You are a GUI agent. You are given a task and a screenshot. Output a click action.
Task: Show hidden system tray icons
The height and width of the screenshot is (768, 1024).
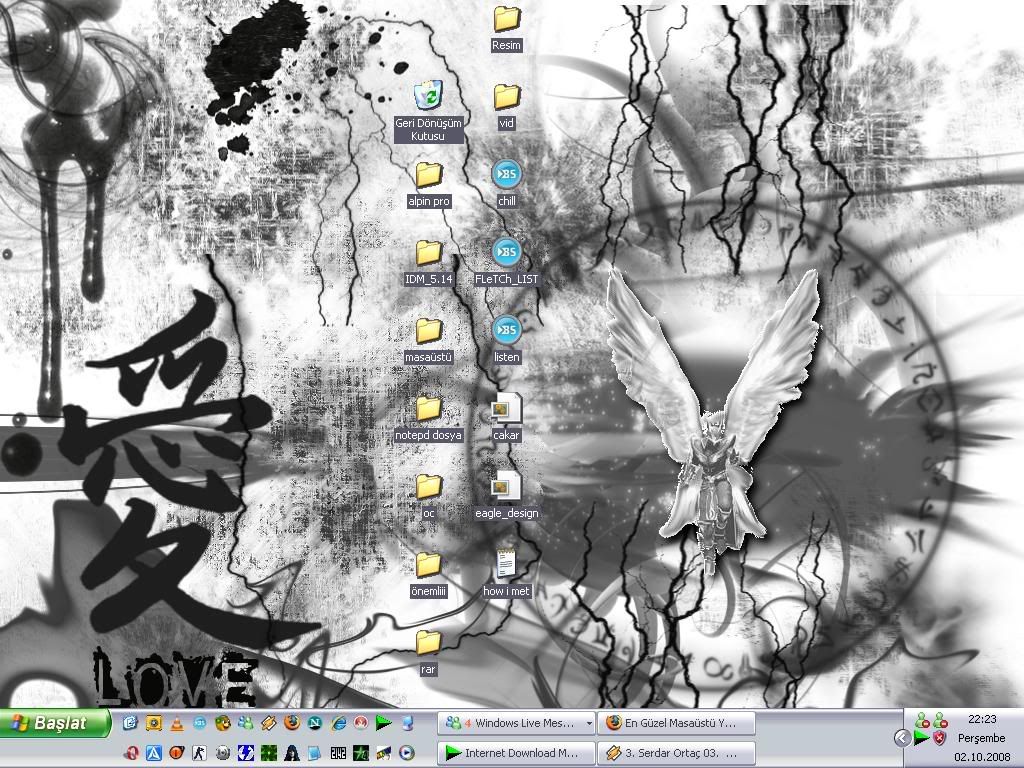(902, 738)
